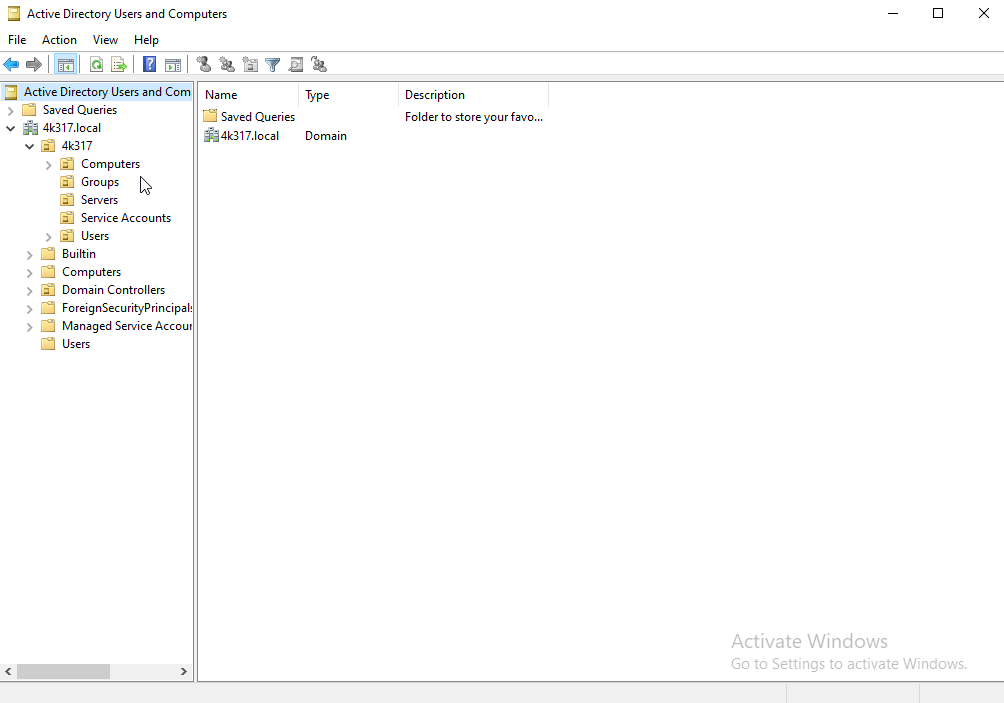Viewport: 1004px width, 703px height.
Task: Toggle Show/Hide Console Tree button
Action: pyautogui.click(x=66, y=65)
